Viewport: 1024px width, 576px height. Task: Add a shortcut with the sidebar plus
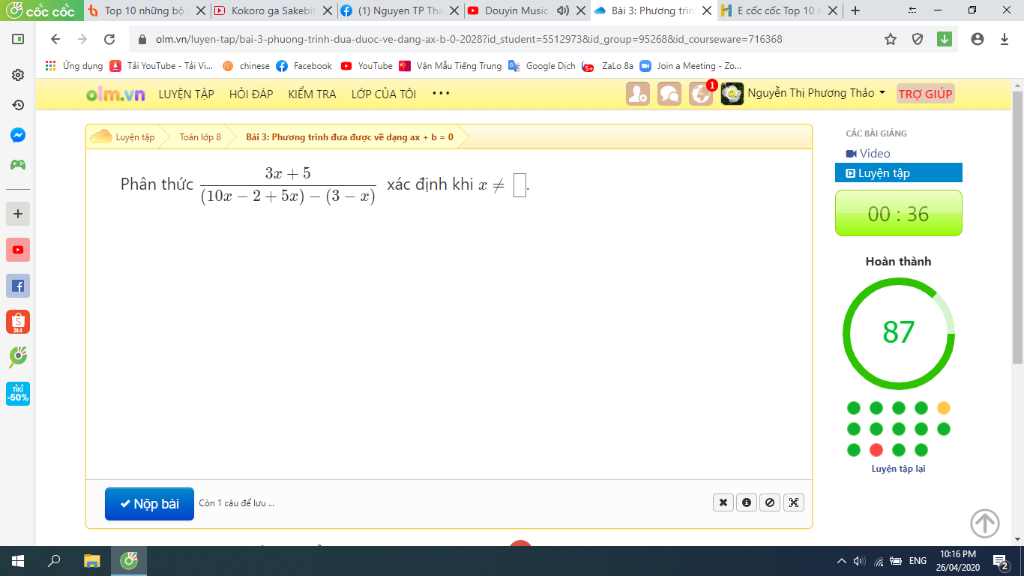[x=18, y=214]
